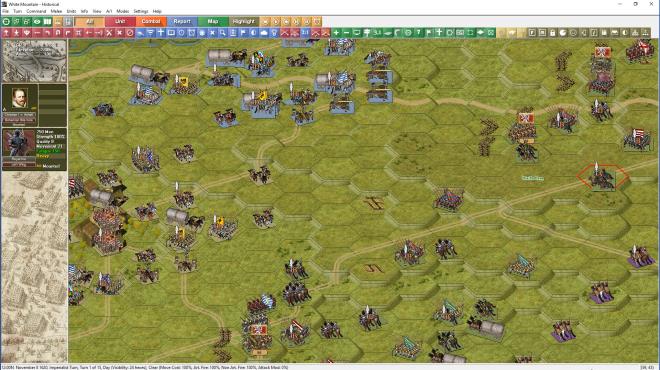Click the blue 2:1 ratio icon

305,32
